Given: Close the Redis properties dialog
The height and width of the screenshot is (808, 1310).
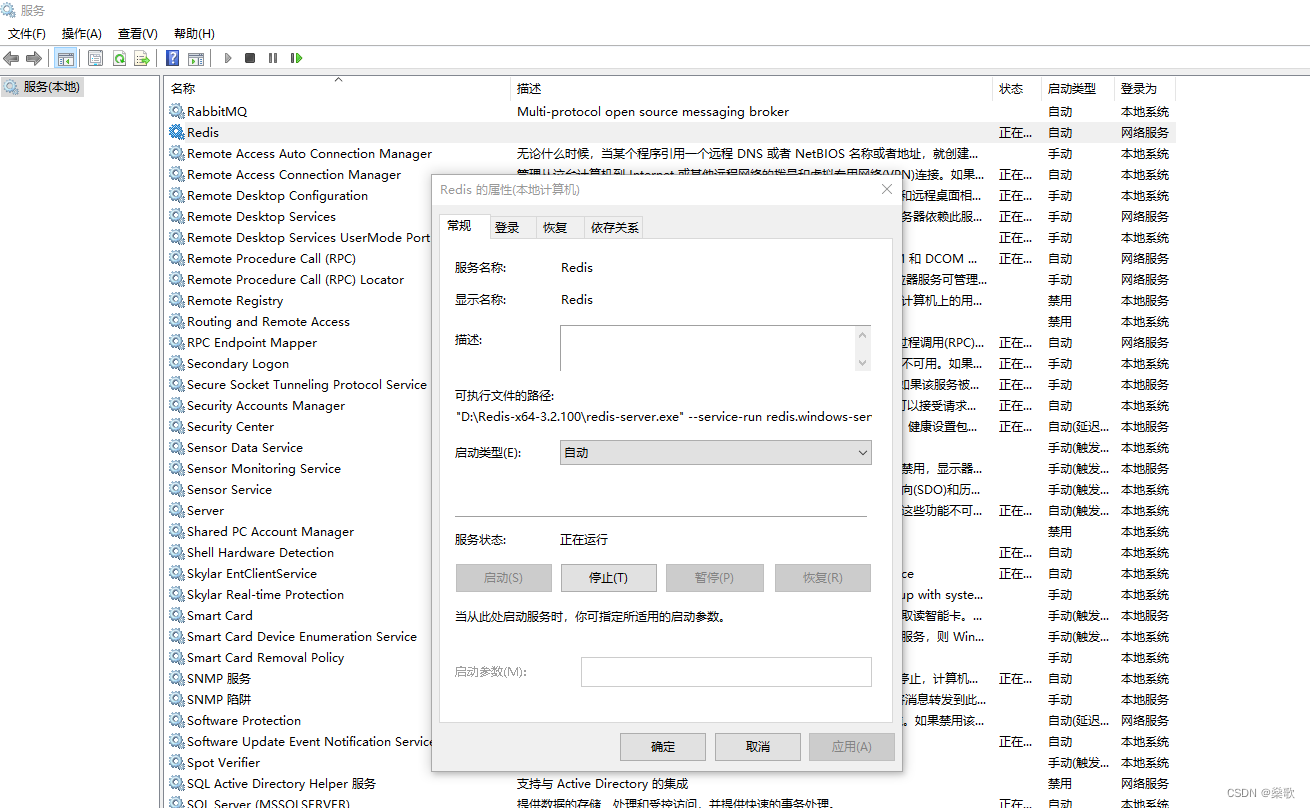Looking at the screenshot, I should [886, 189].
